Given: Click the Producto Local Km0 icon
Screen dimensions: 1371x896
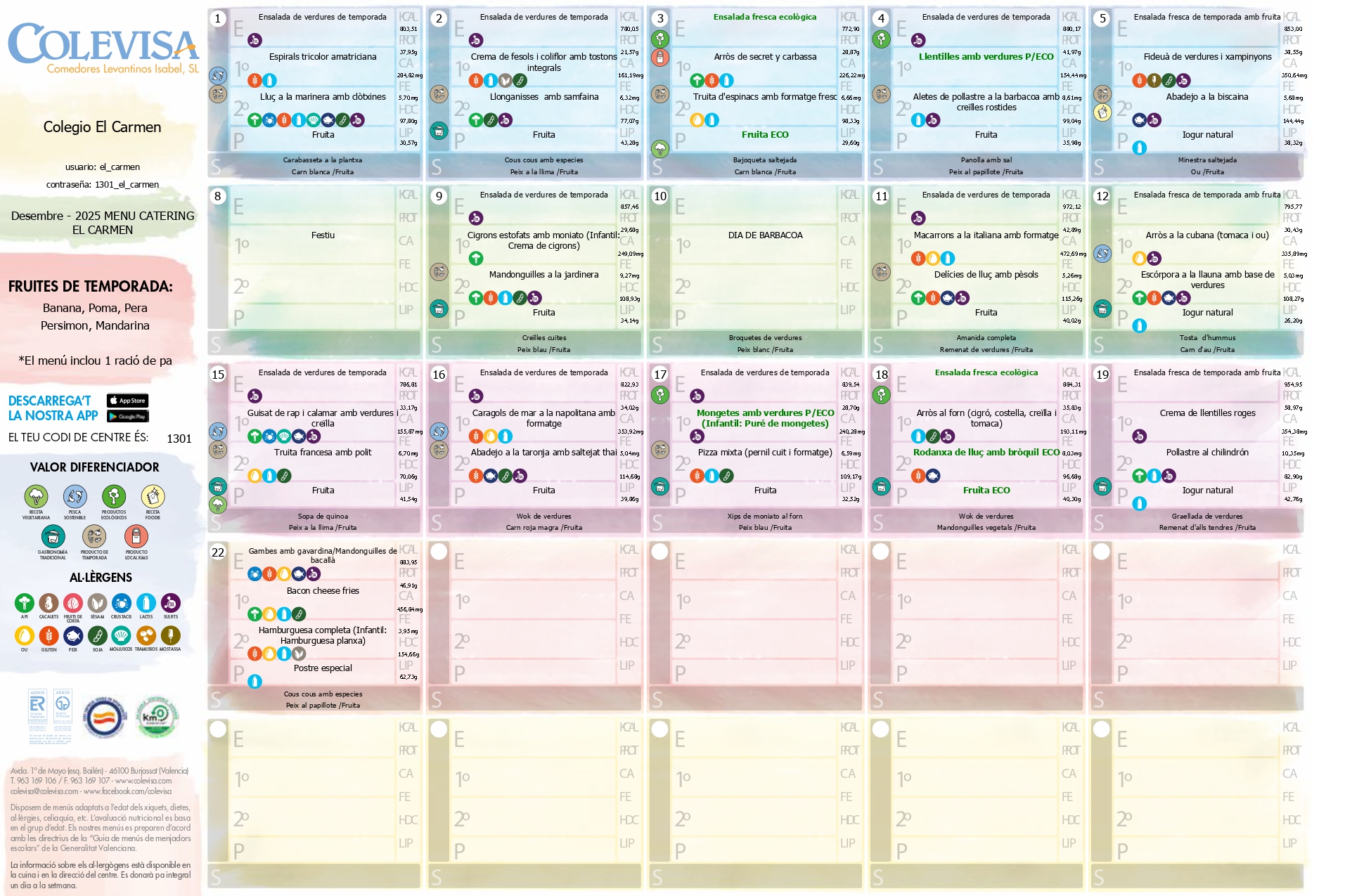Looking at the screenshot, I should pyautogui.click(x=136, y=537).
